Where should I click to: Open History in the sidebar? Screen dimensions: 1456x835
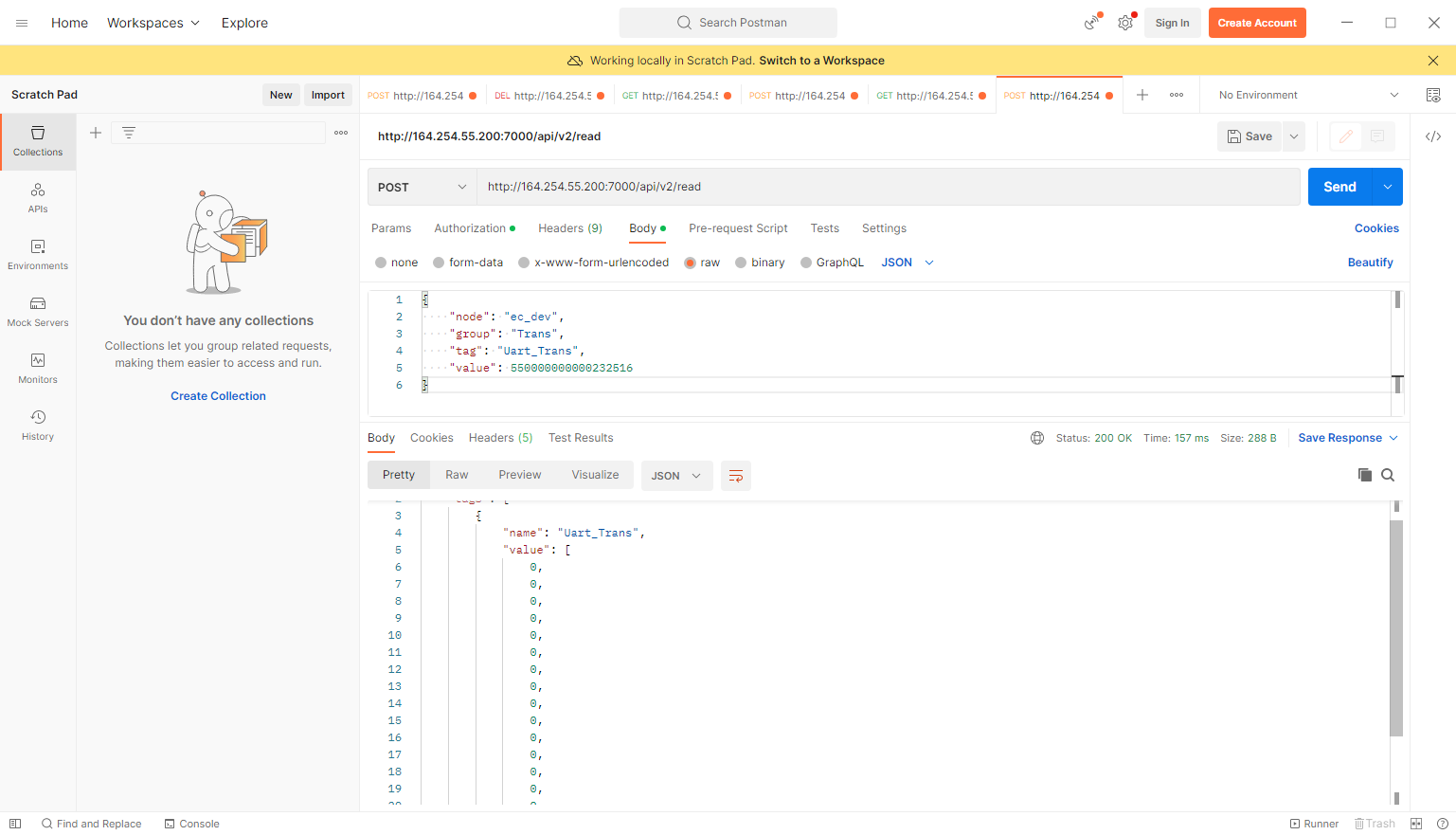pyautogui.click(x=38, y=426)
